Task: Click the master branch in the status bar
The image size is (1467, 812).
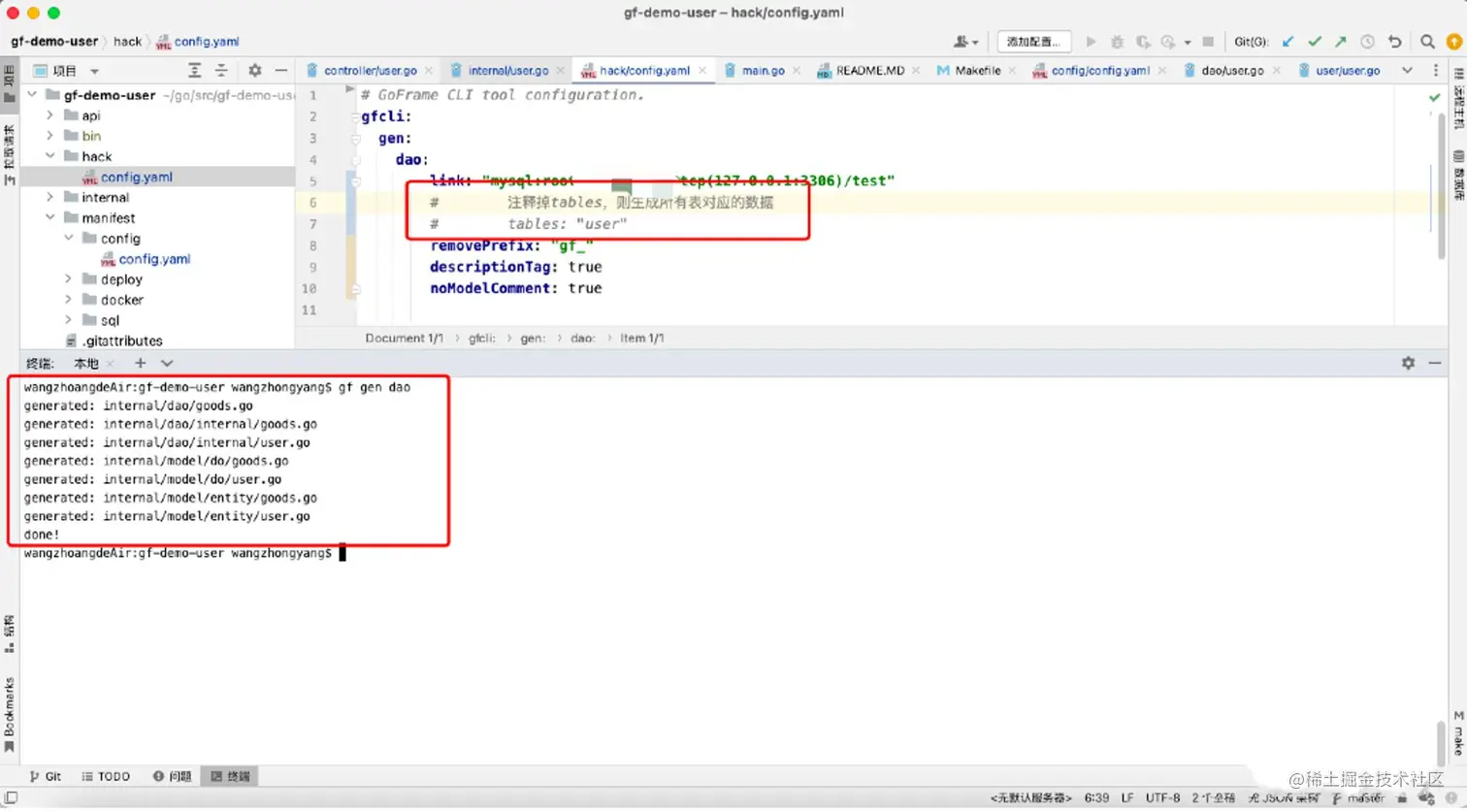Action: pos(1358,798)
